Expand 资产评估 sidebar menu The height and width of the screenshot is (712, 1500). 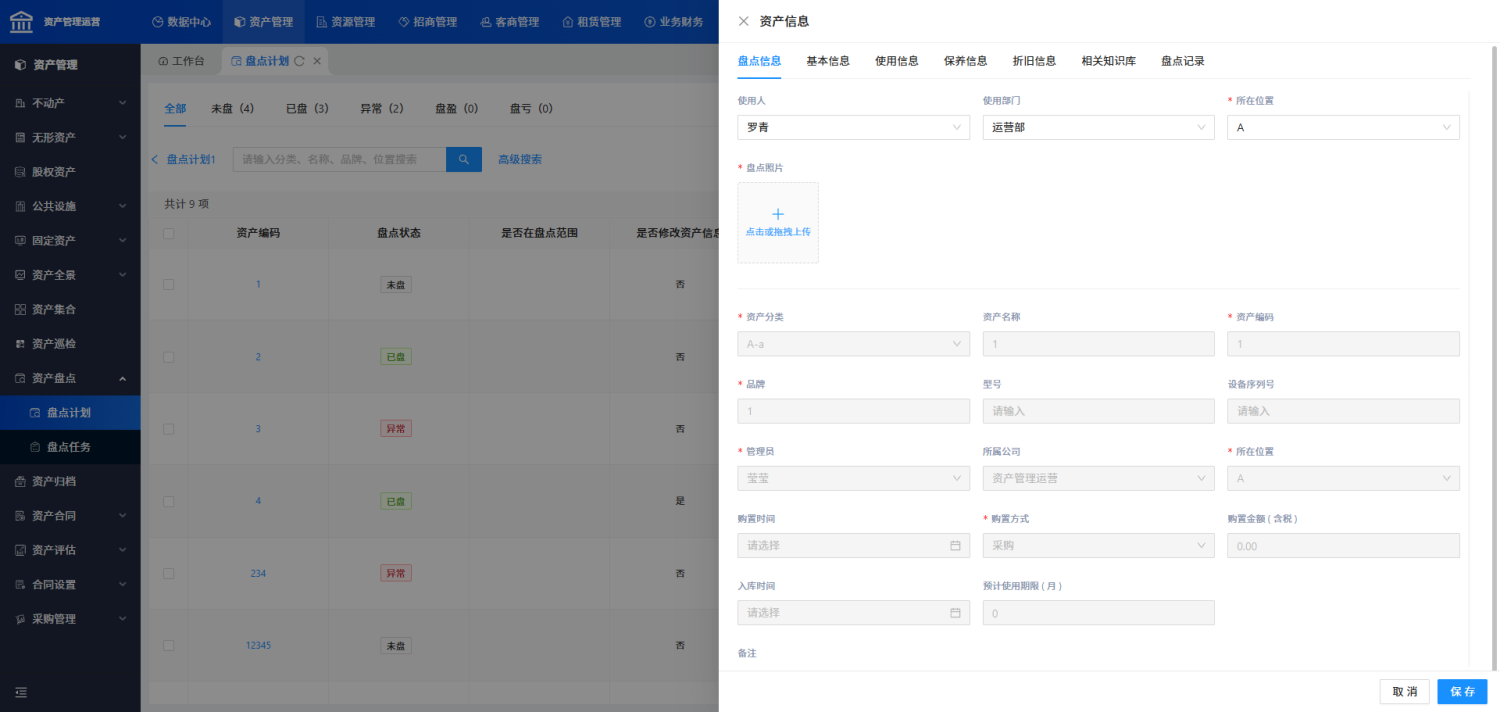[70, 550]
